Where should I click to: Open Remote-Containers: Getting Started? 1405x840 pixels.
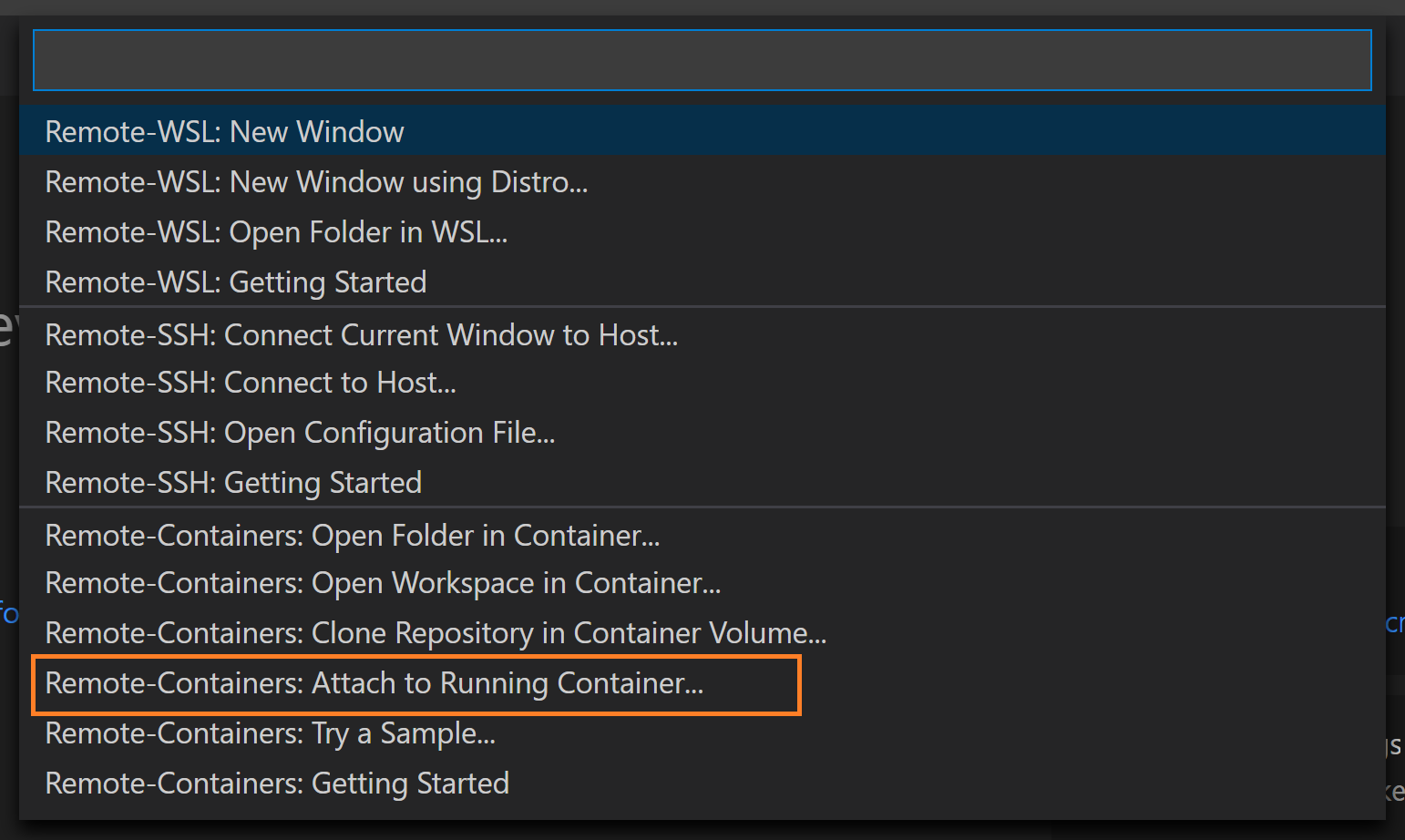point(702,783)
